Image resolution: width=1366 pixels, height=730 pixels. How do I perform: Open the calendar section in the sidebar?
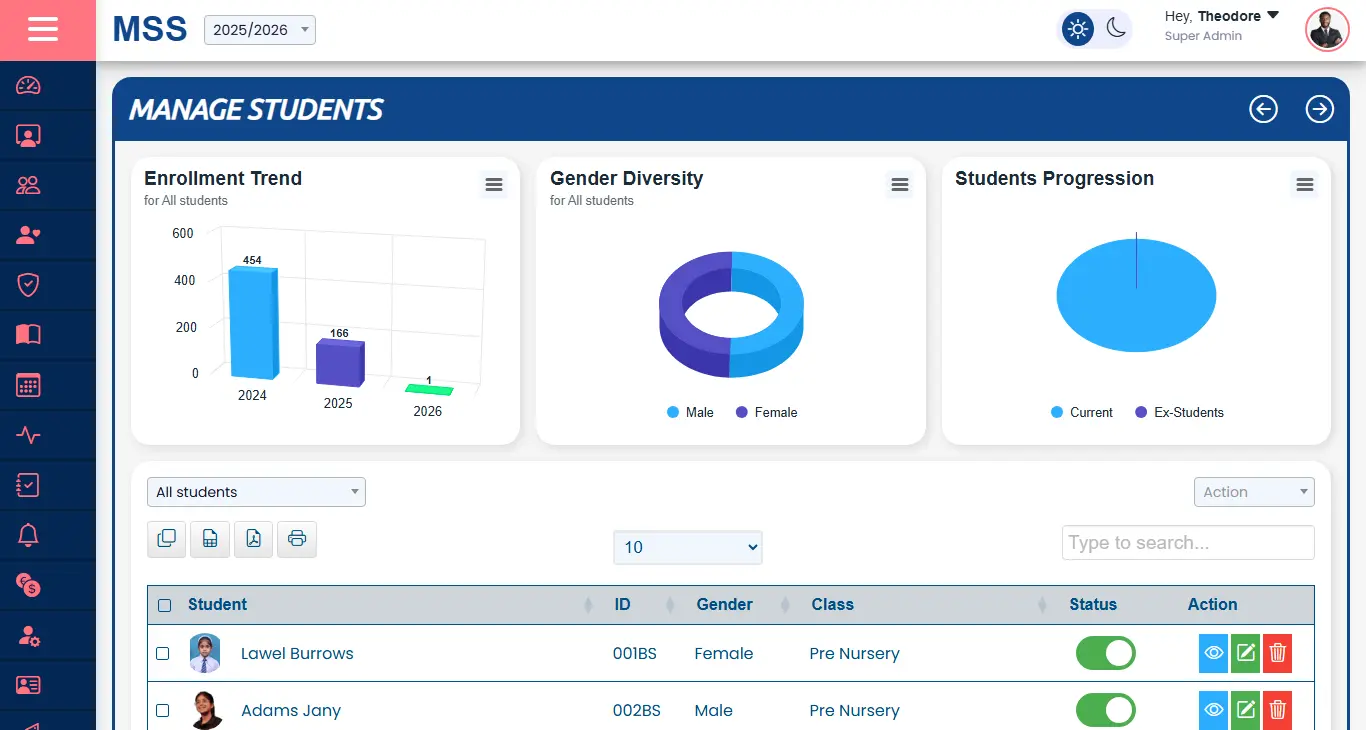click(25, 385)
